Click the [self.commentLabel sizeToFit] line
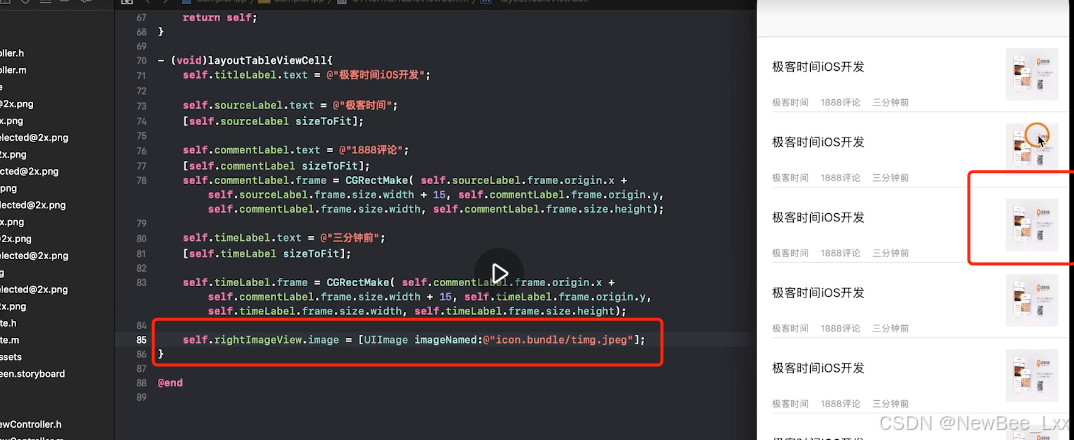 276,165
